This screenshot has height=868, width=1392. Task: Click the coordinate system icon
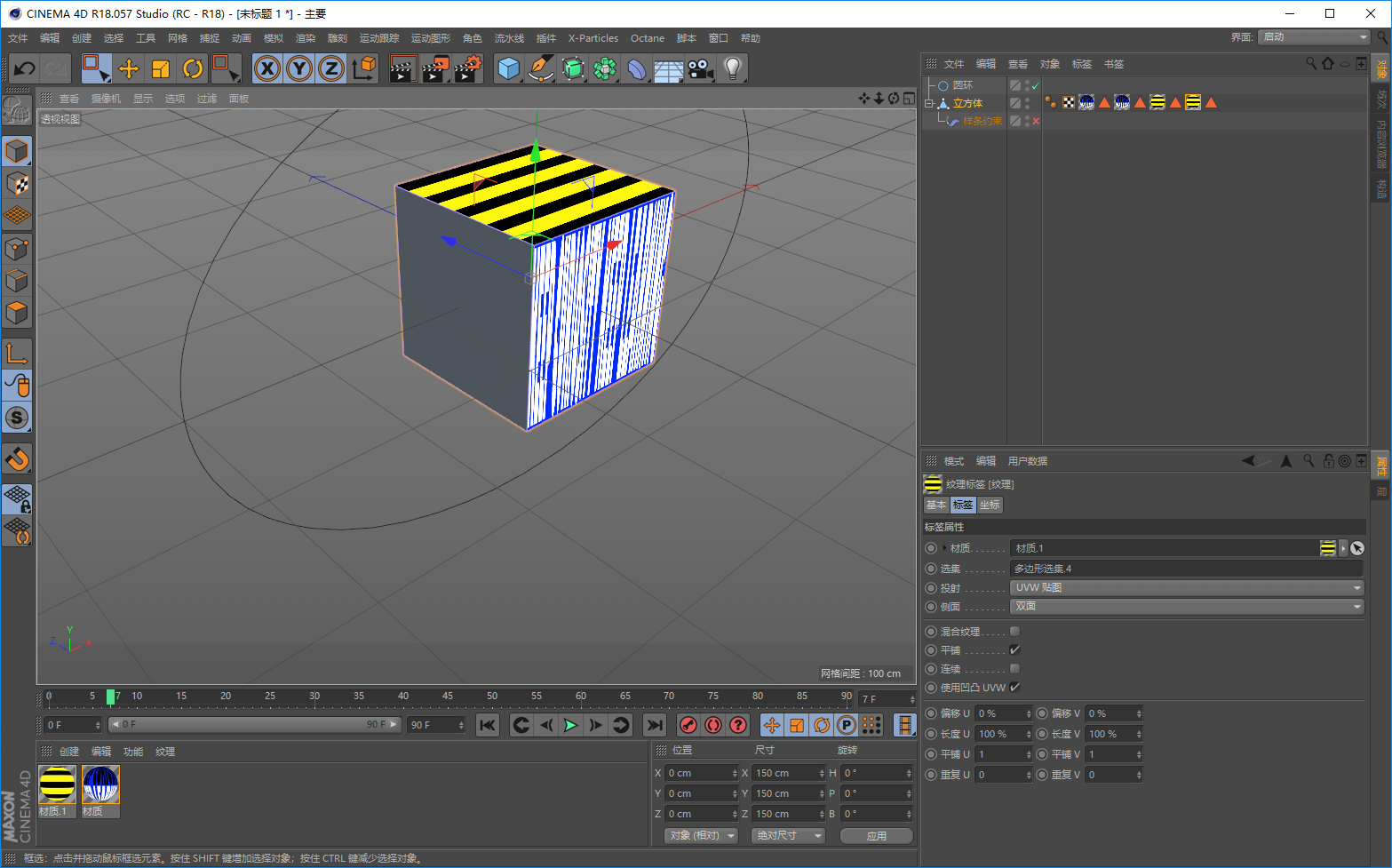[363, 68]
